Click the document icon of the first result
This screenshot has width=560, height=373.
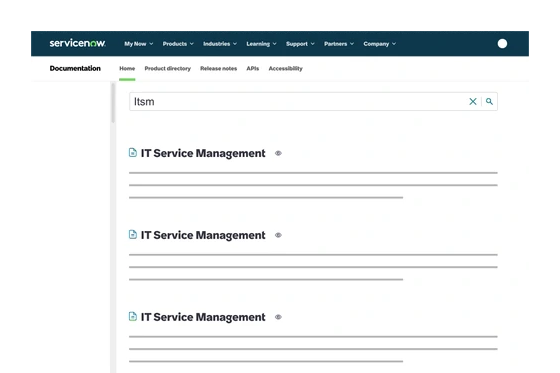click(132, 153)
